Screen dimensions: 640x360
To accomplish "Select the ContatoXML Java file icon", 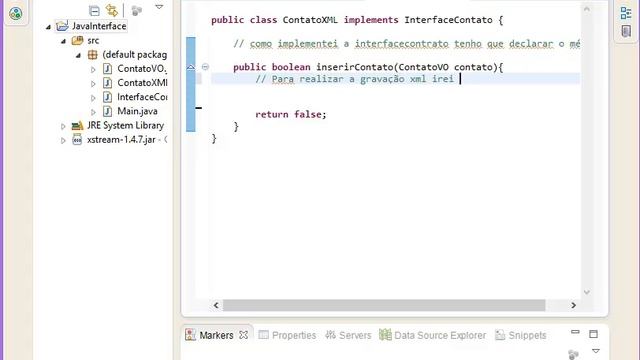I will point(107,83).
